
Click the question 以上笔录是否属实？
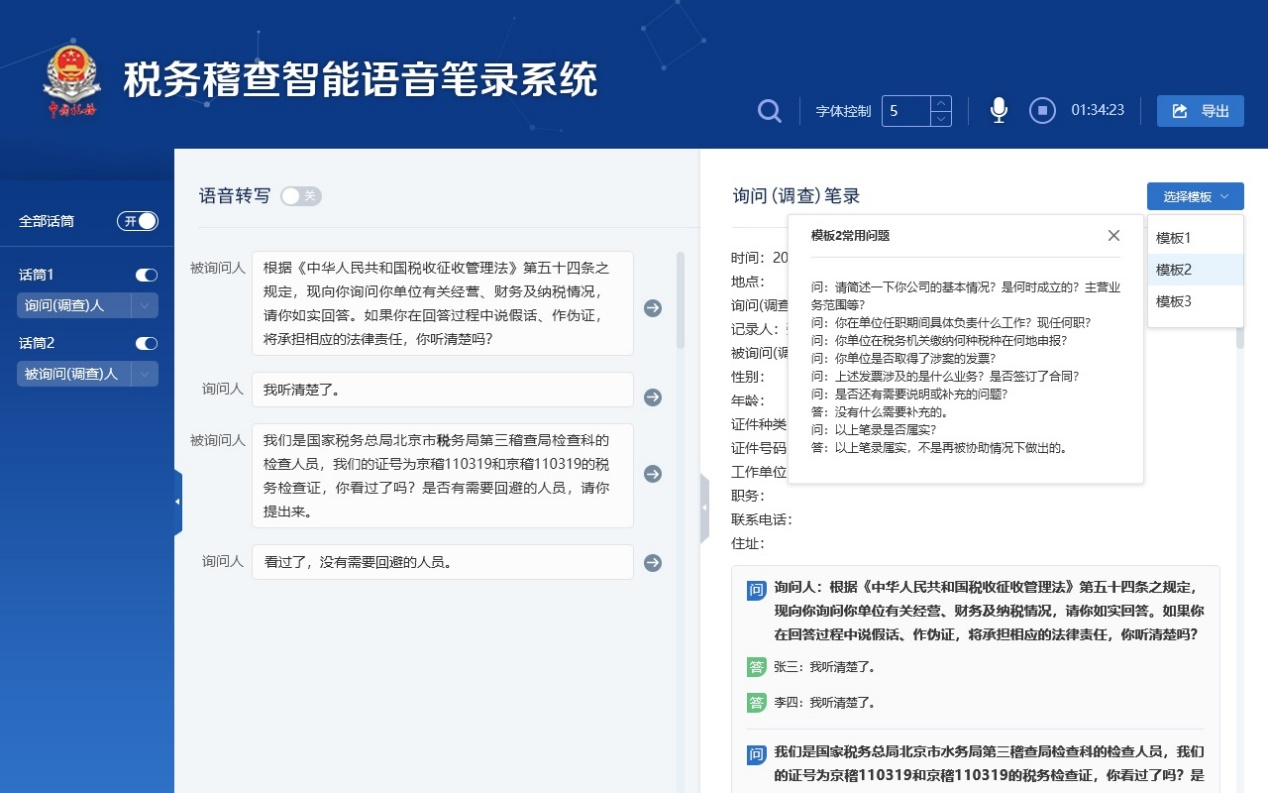click(873, 430)
